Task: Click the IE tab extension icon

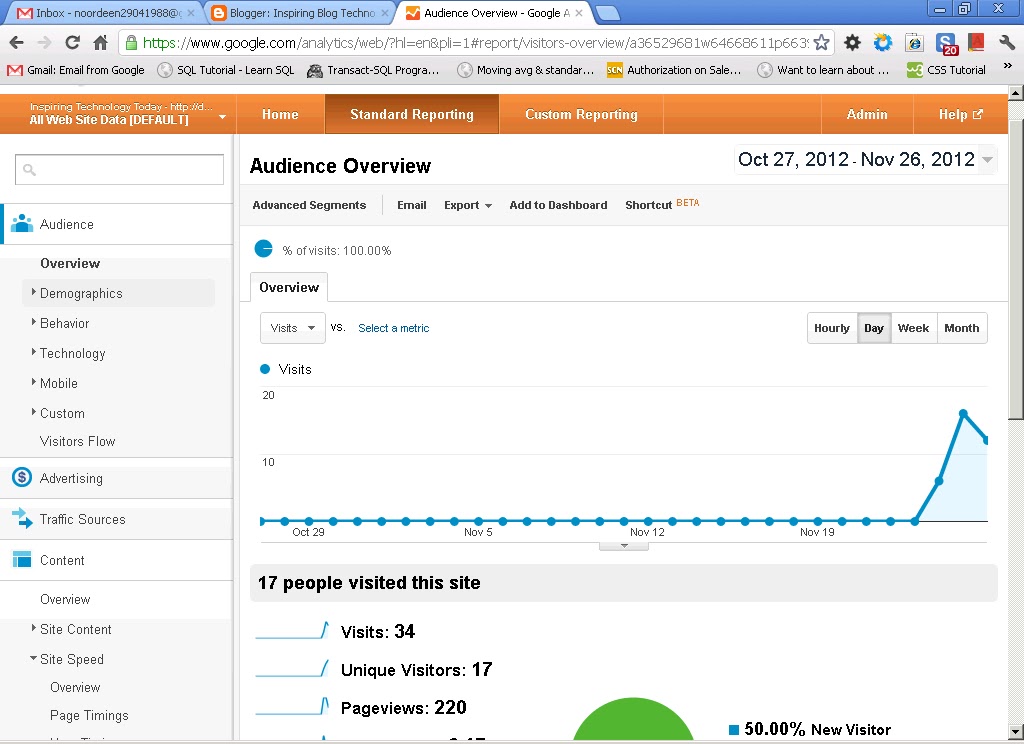Action: [x=914, y=43]
